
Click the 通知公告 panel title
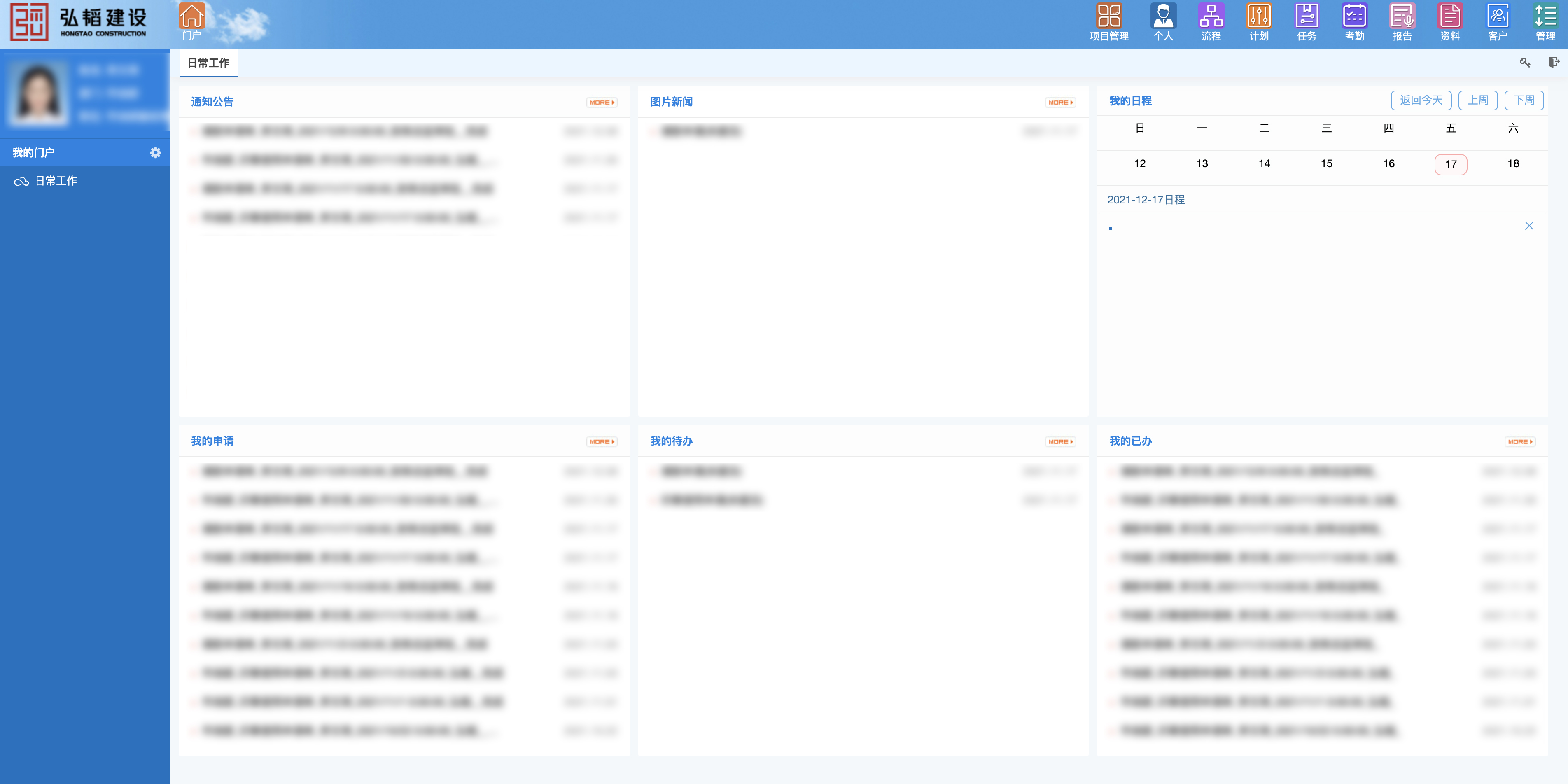(212, 102)
